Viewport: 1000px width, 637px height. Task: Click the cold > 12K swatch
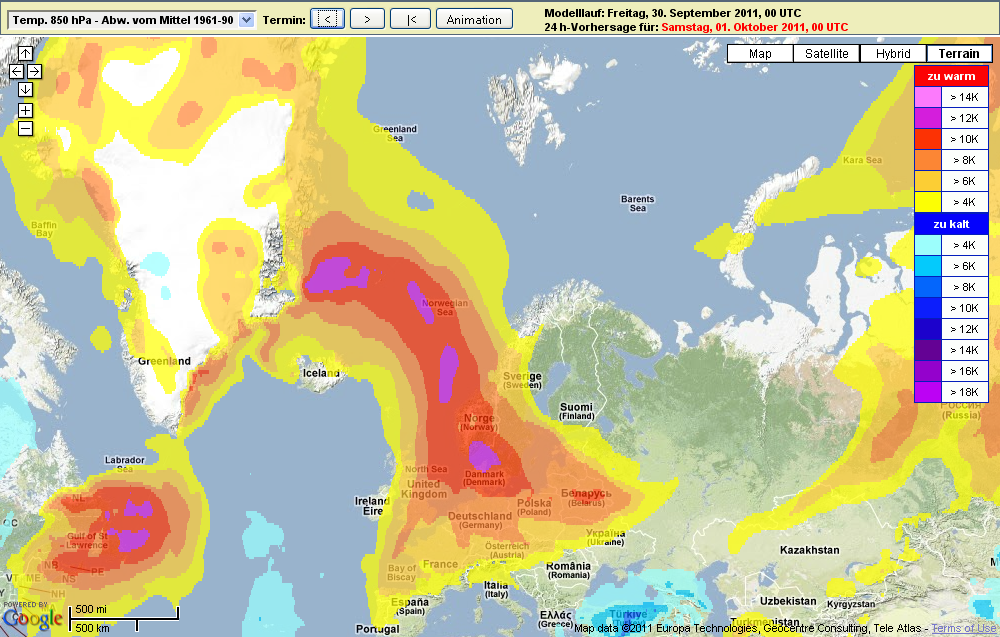coord(928,329)
